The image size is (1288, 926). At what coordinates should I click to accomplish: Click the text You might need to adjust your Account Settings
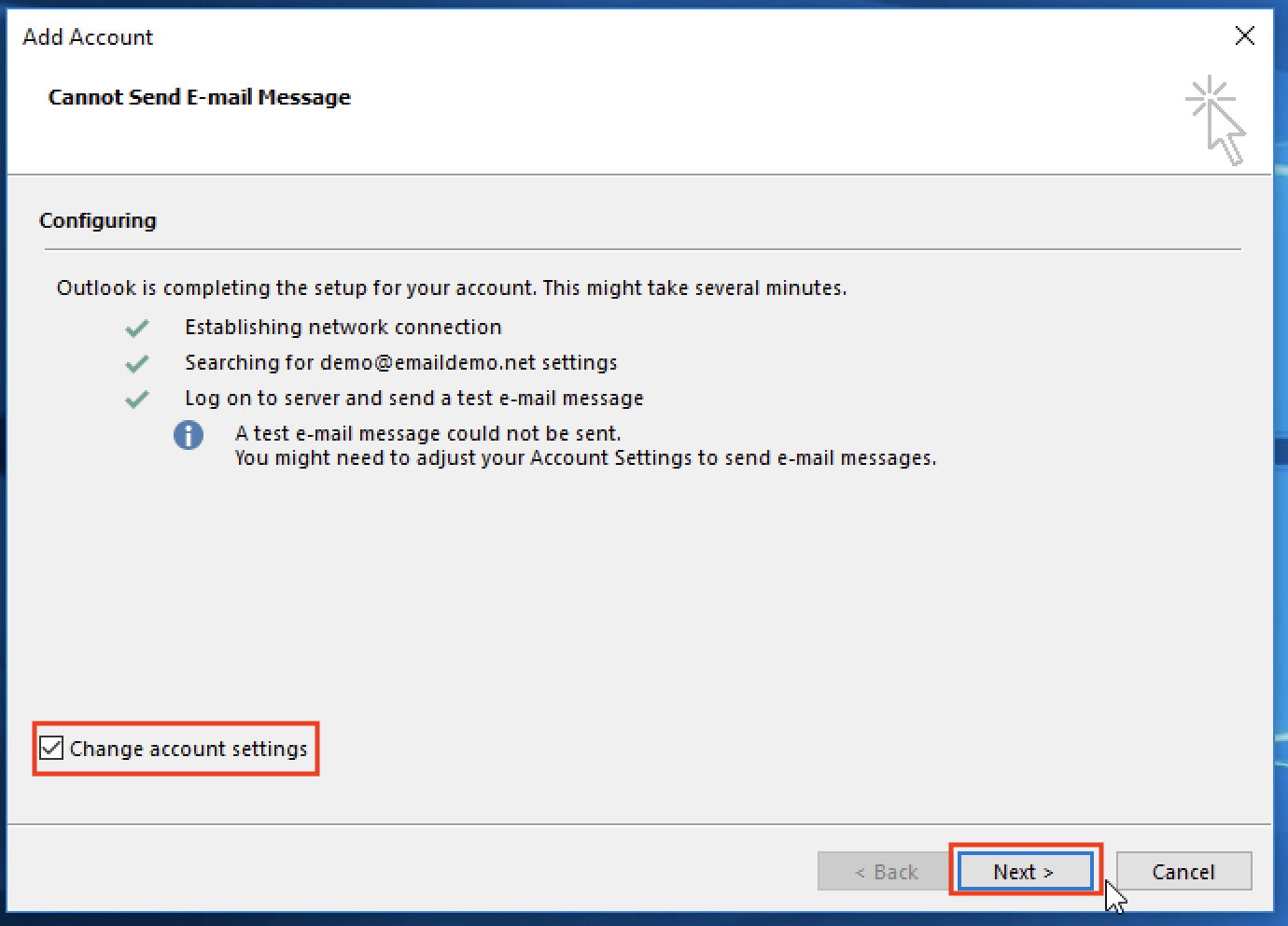pos(585,457)
